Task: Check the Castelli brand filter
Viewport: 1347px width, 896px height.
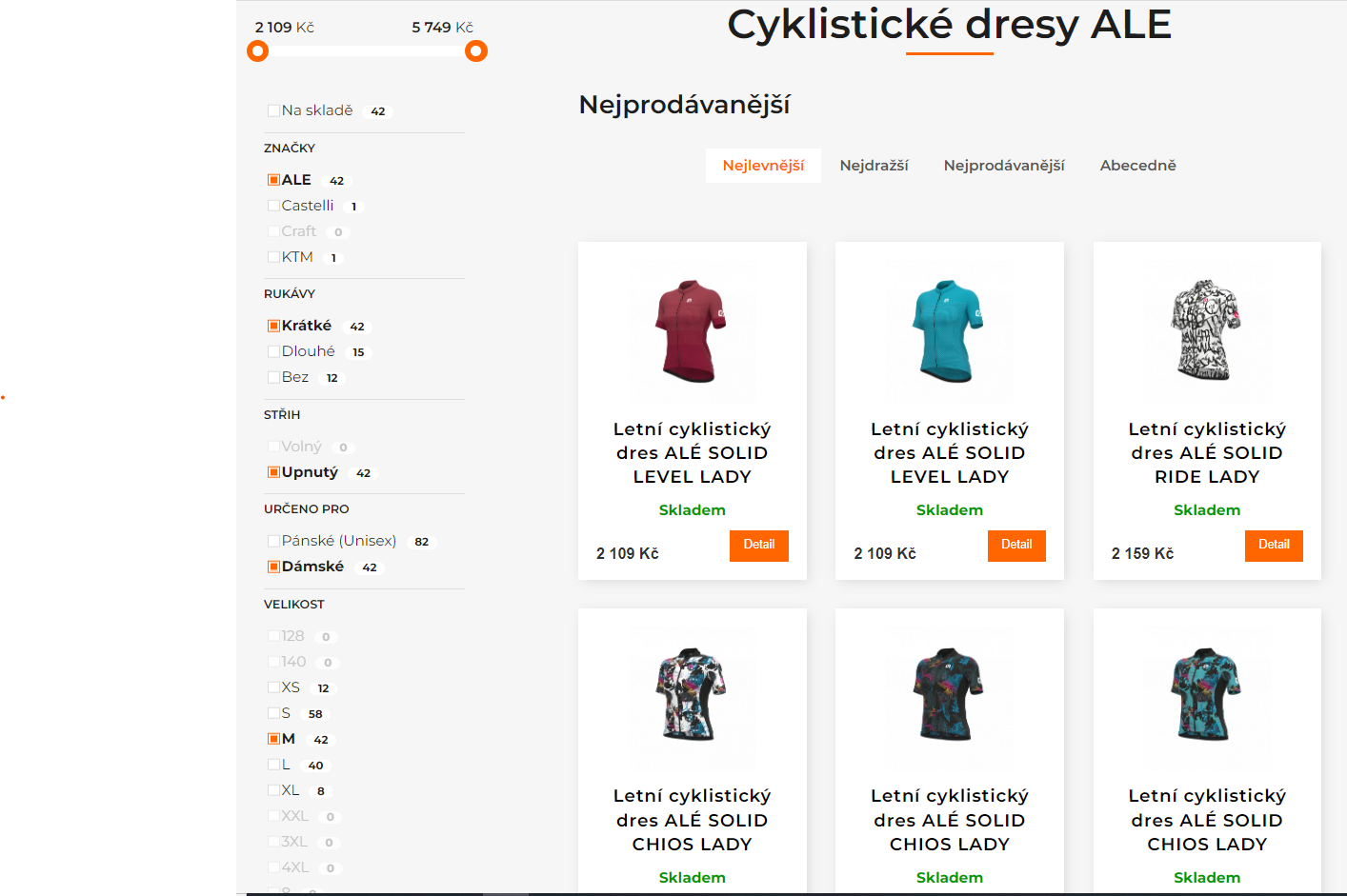Action: 273,206
